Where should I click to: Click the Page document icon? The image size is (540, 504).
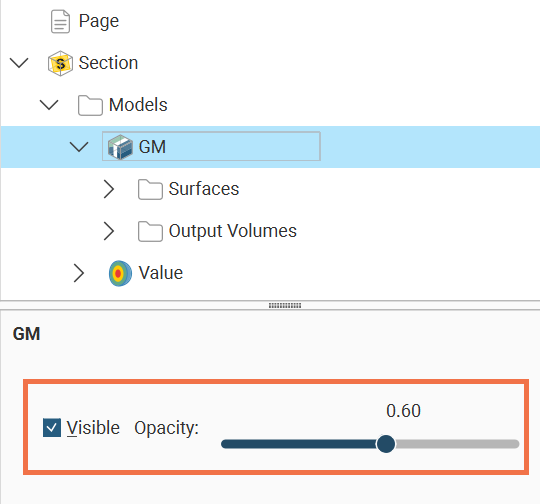[x=60, y=21]
